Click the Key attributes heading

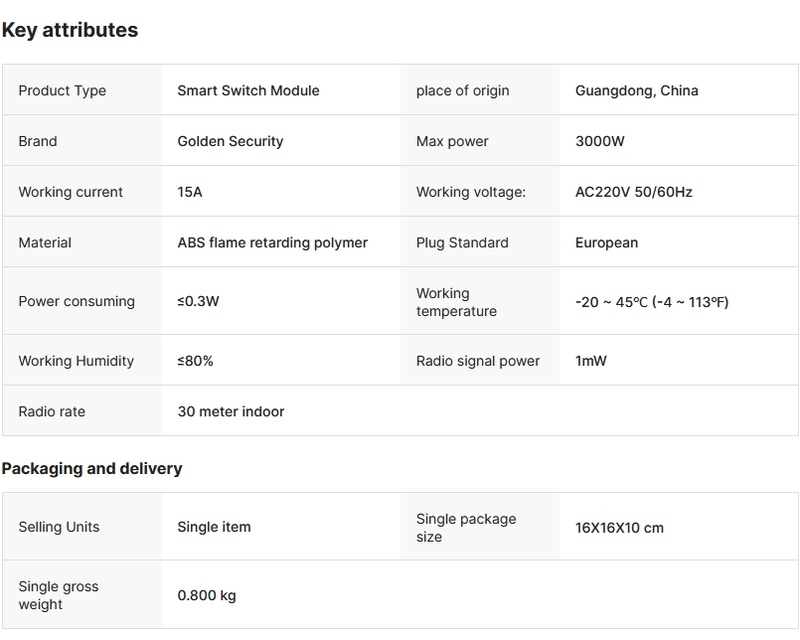[x=69, y=30]
